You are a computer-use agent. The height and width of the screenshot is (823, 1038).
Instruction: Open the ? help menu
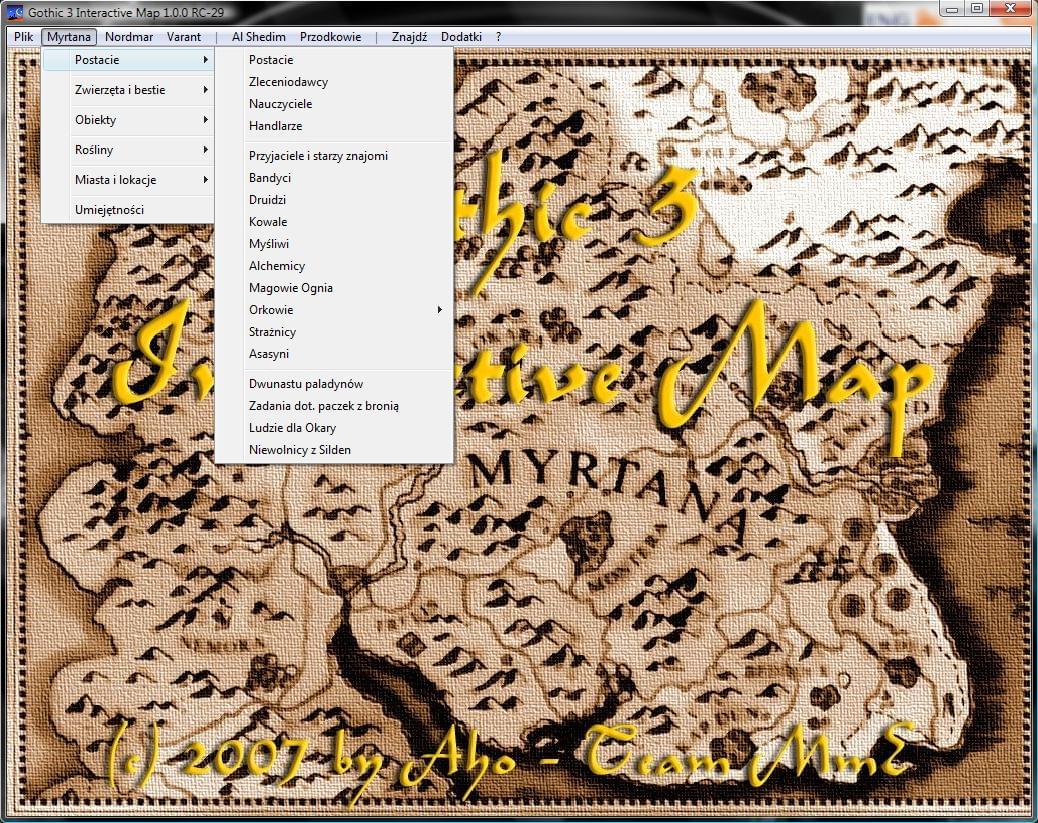click(498, 37)
